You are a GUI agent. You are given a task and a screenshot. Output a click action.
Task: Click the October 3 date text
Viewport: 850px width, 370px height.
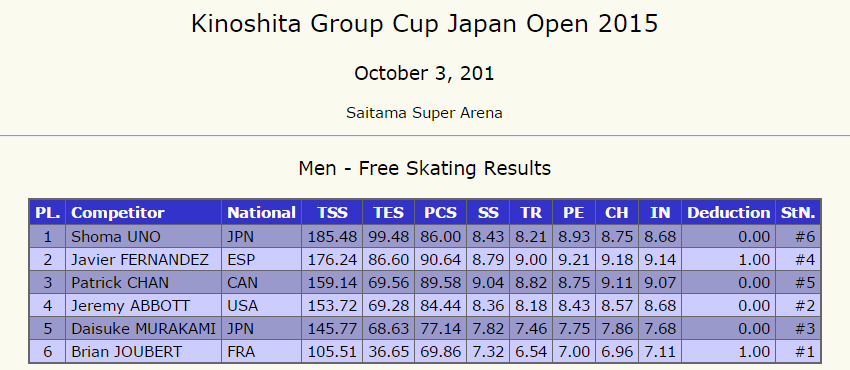tap(424, 73)
